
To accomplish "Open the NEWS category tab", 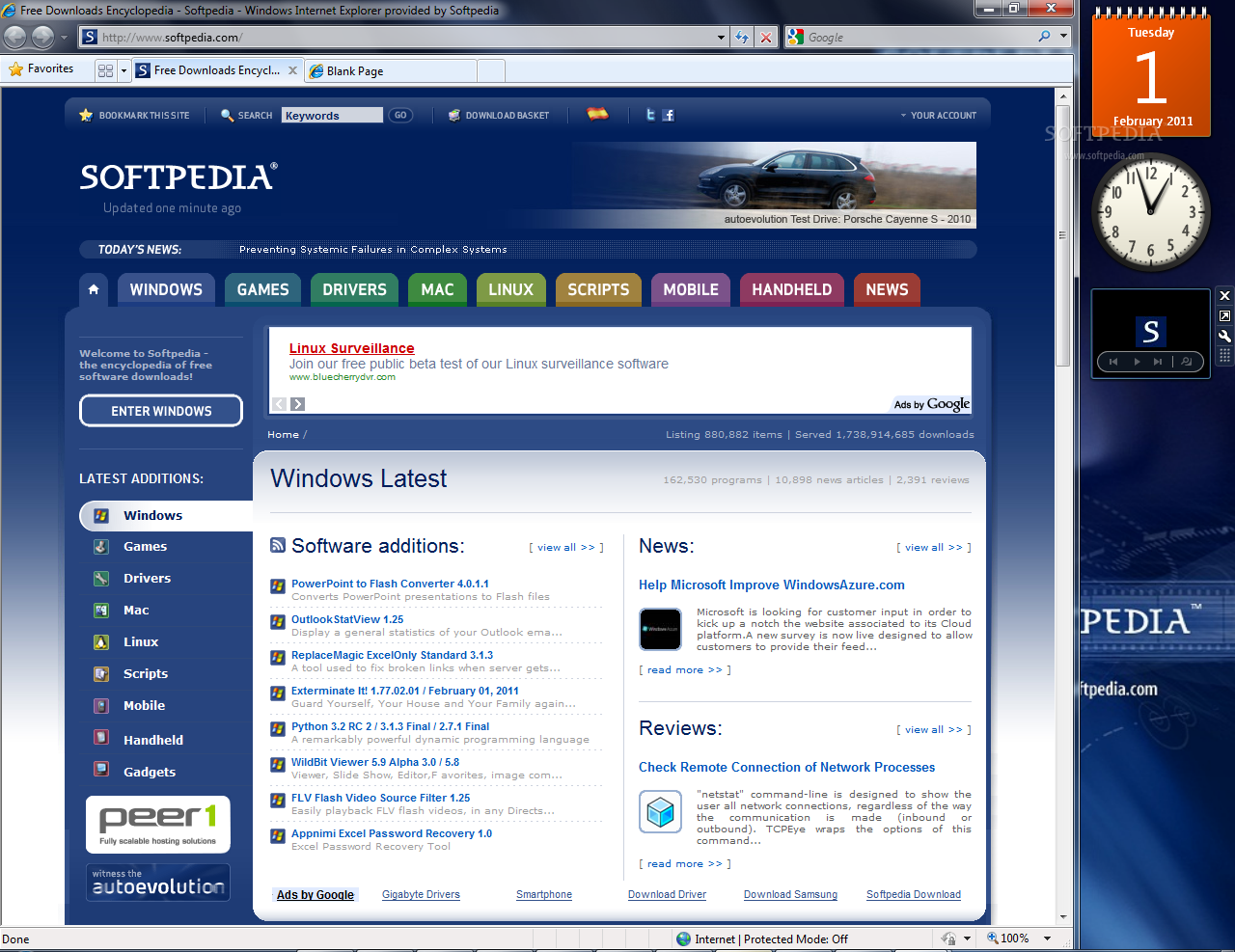I will click(887, 289).
